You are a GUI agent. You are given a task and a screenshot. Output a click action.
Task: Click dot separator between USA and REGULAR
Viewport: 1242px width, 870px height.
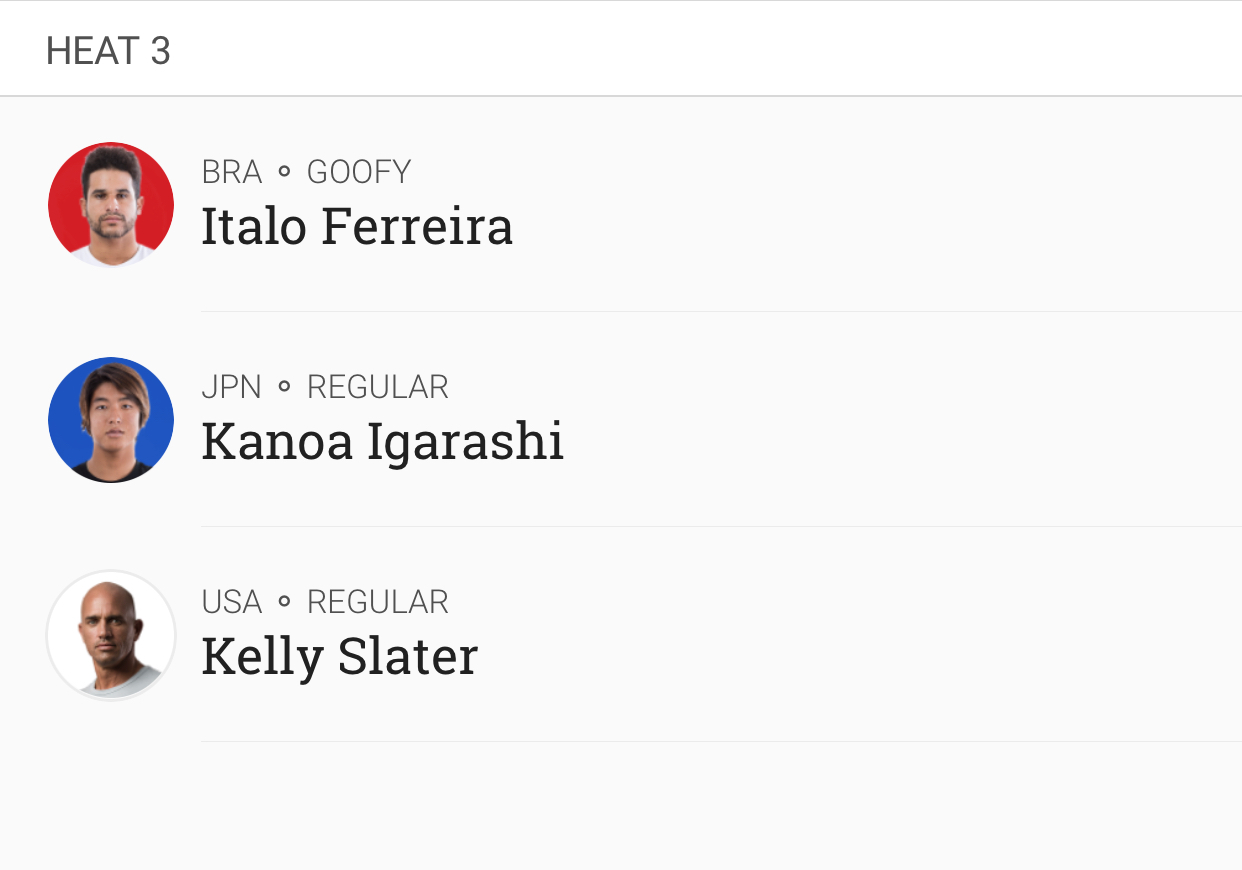pos(284,602)
